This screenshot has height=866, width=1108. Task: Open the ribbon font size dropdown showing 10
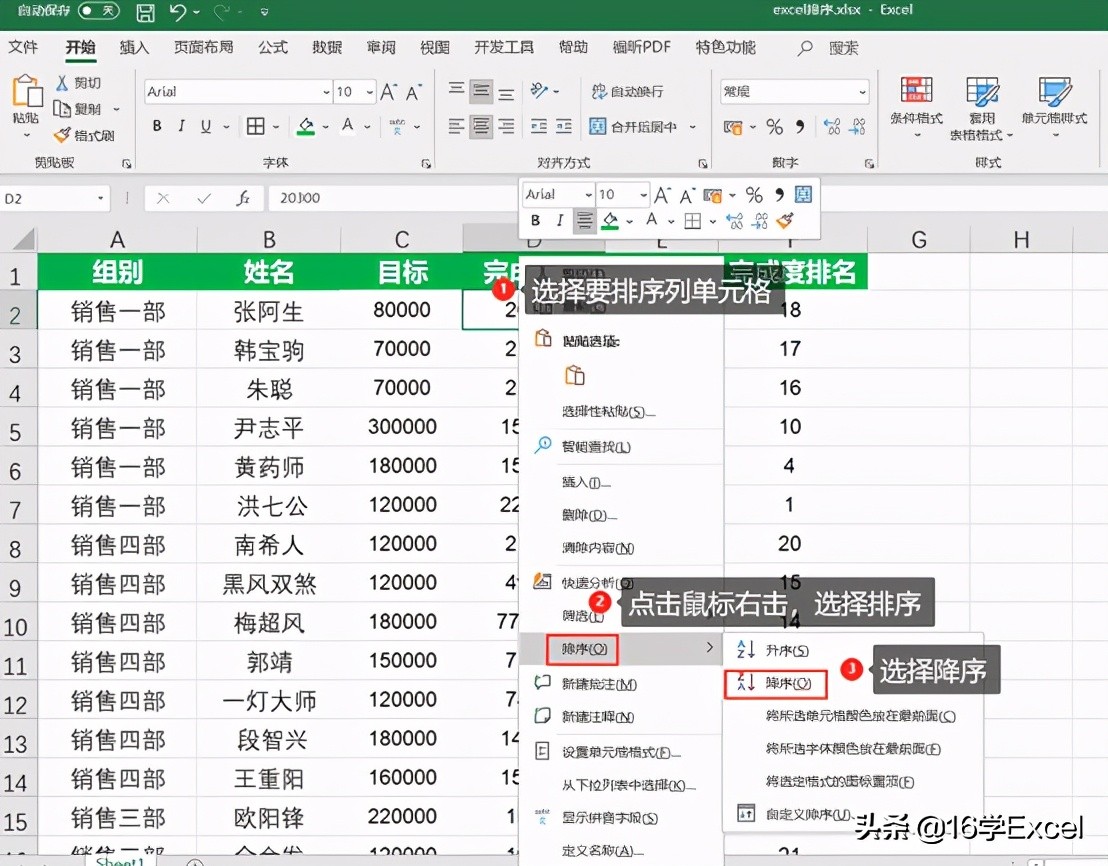click(370, 92)
